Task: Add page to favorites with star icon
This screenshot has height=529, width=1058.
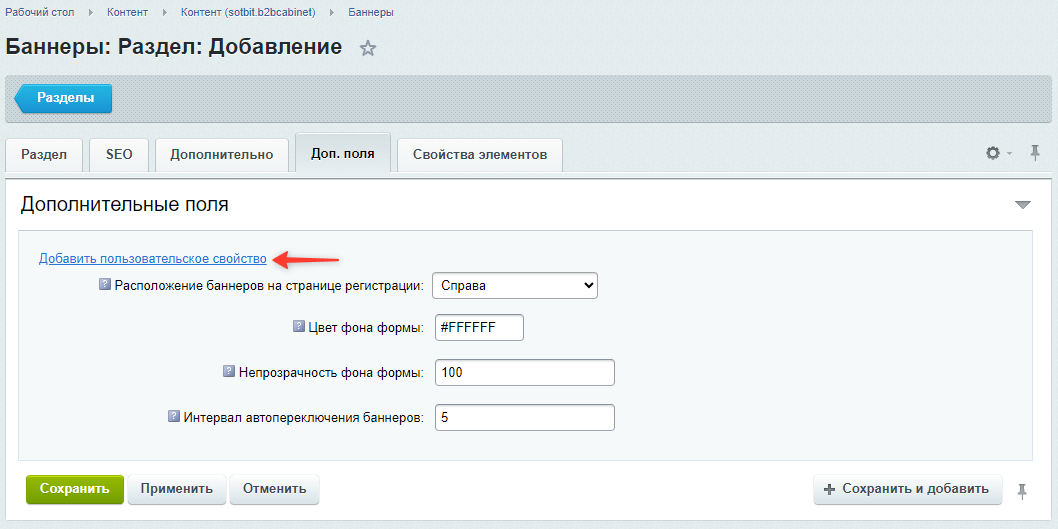Action: (367, 48)
